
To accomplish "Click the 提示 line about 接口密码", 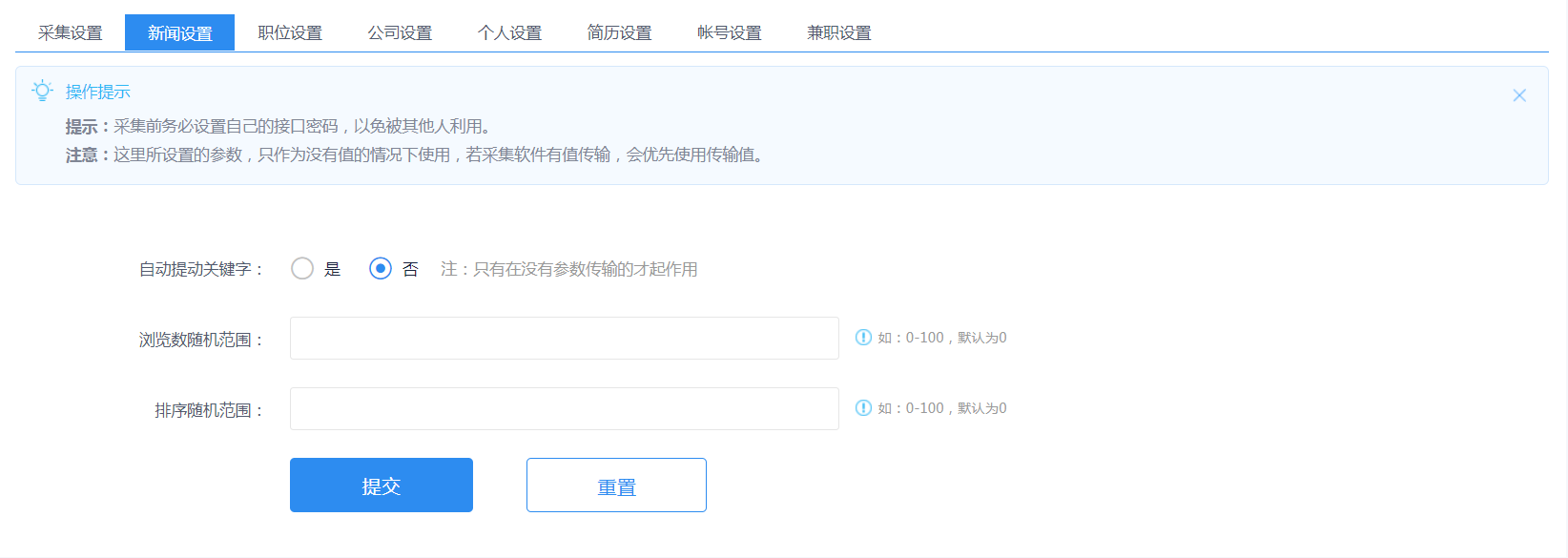I will [x=279, y=126].
